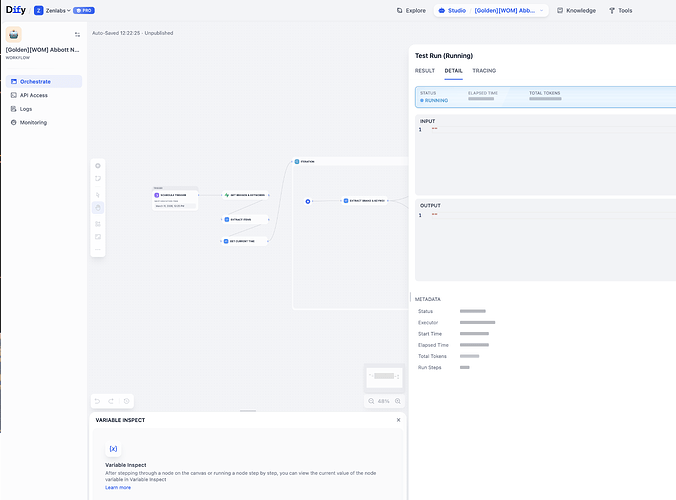The width and height of the screenshot is (676, 500).
Task: Collapse the left sidebar with toggle icon
Action: [77, 34]
